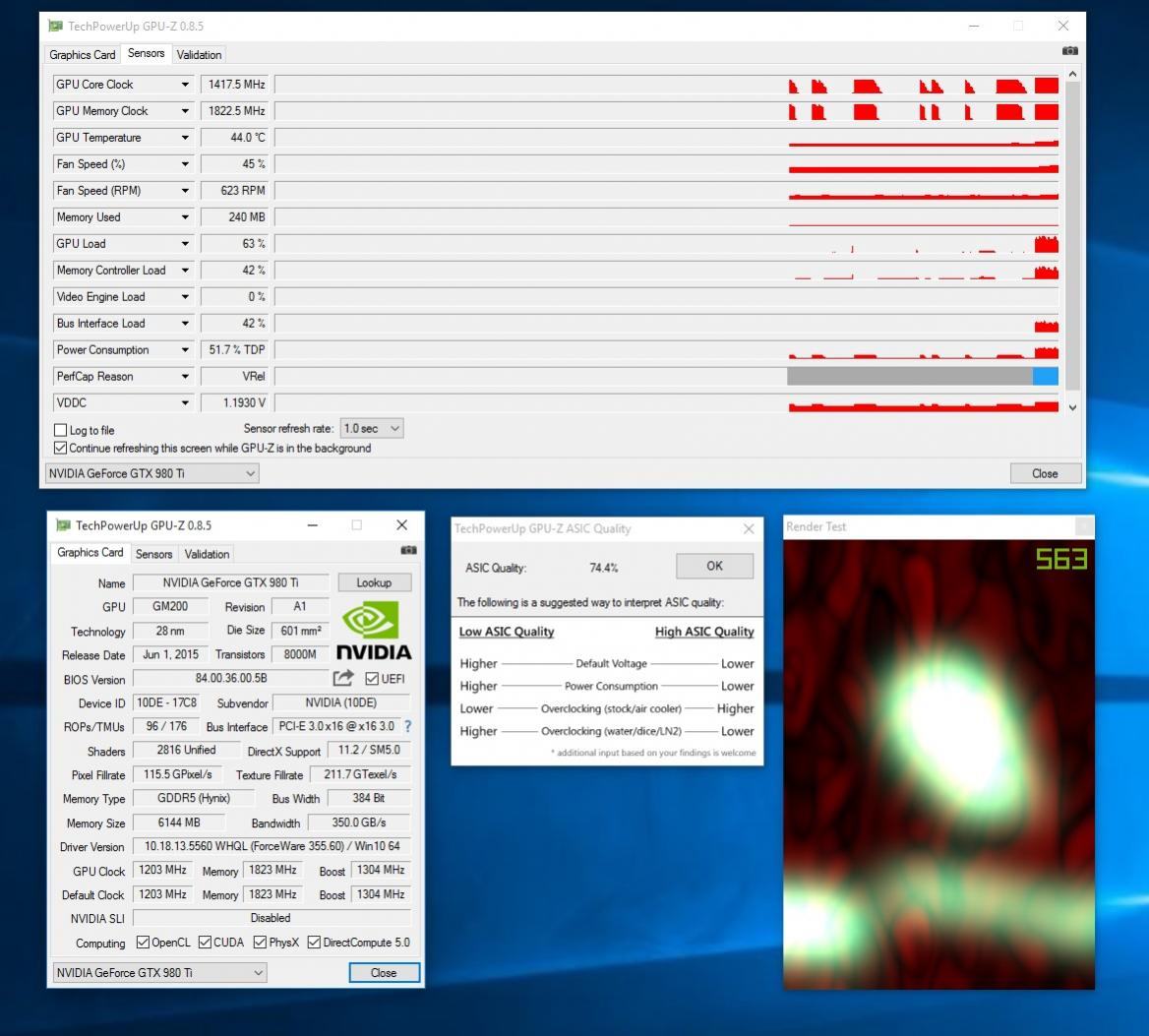Screen dimensions: 1149x1036
Task: Click the 350.0 GB/s Bandwidth field
Action: pyautogui.click(x=359, y=823)
